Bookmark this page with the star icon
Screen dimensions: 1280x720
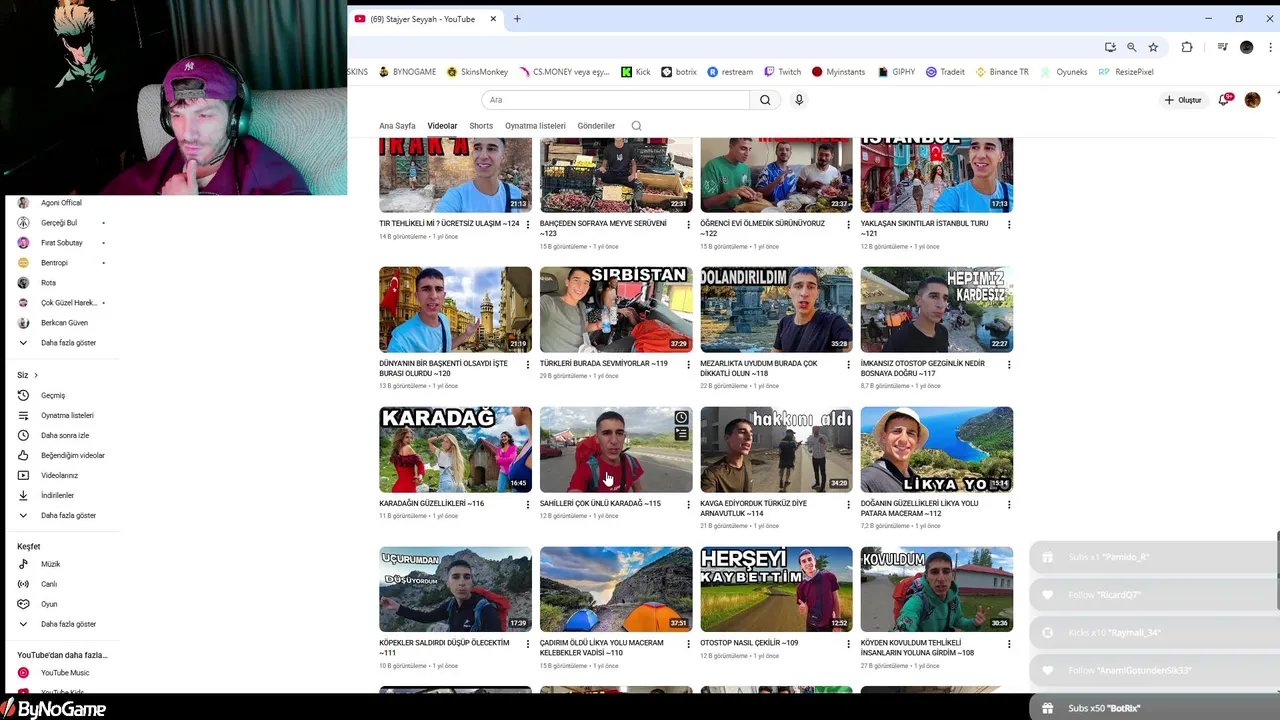coord(1153,47)
